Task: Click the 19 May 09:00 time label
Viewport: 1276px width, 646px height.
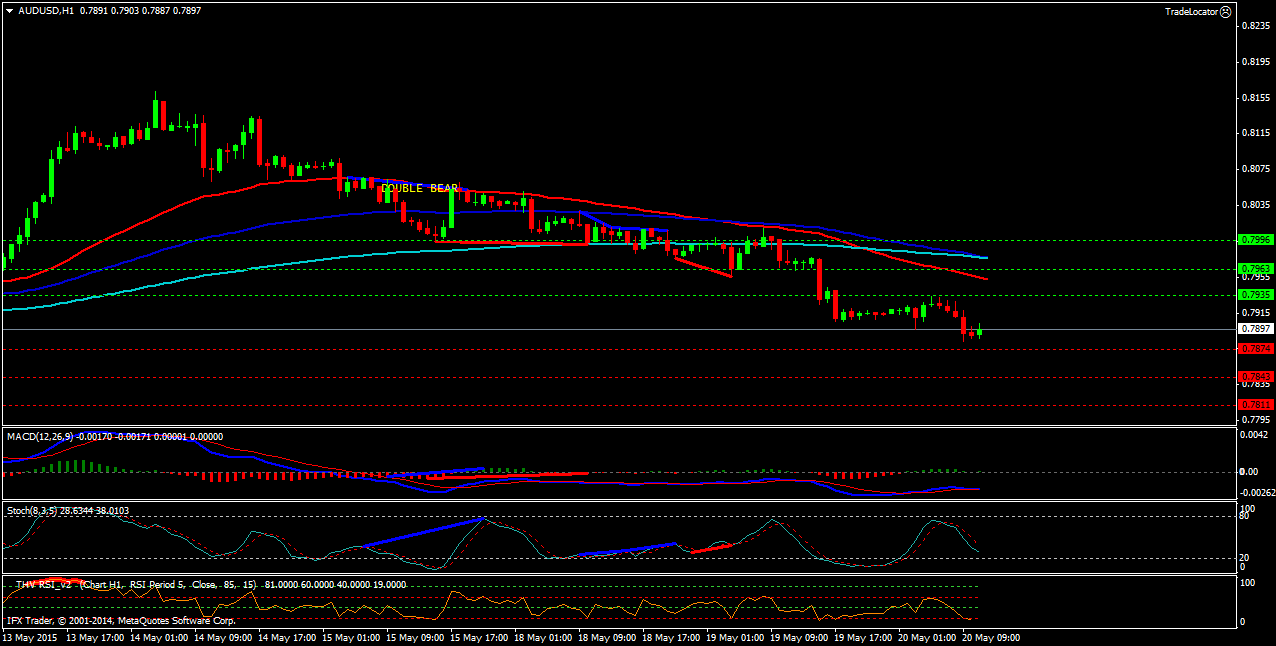Action: pyautogui.click(x=798, y=637)
